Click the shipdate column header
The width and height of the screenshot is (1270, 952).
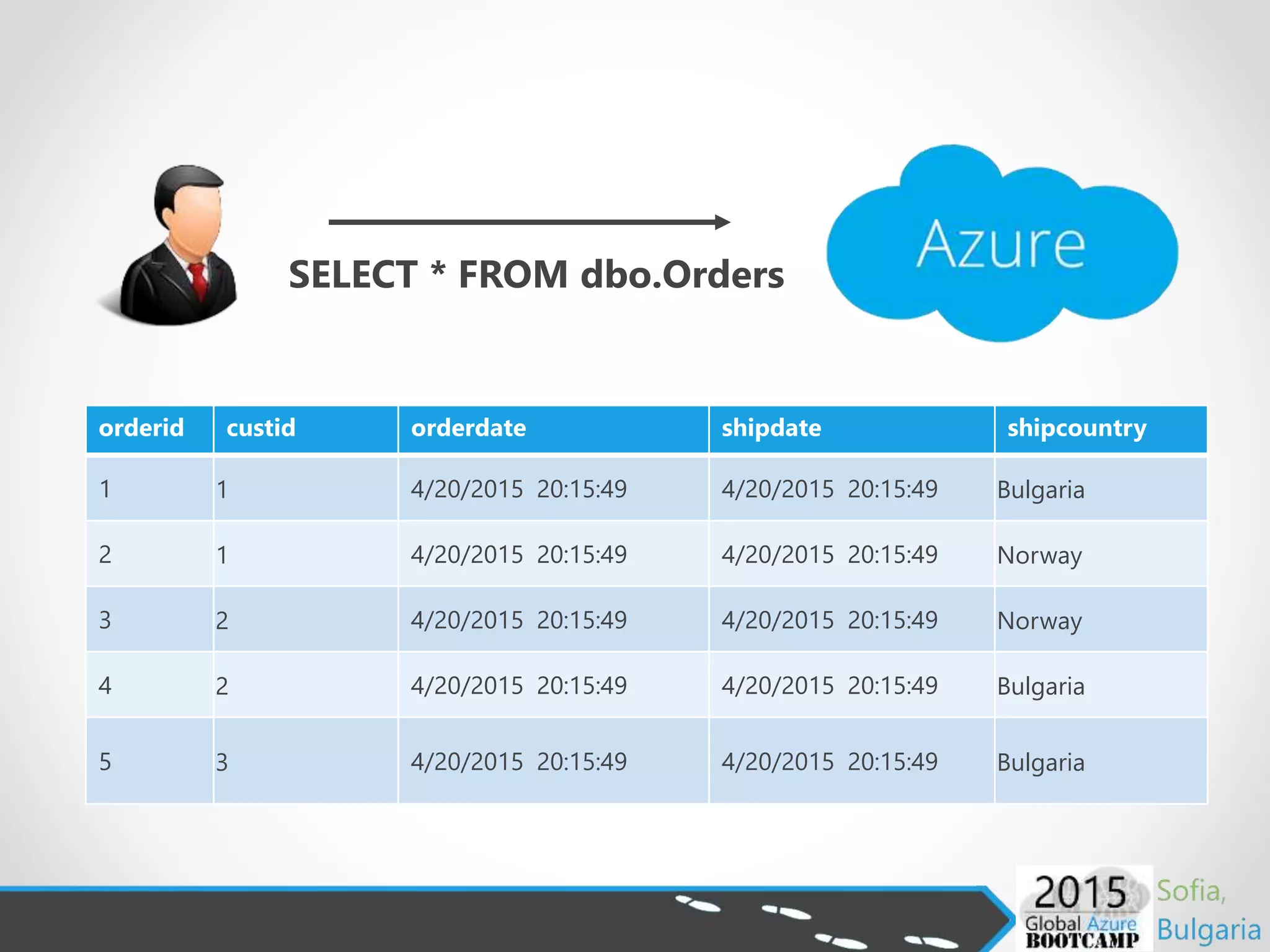(771, 428)
